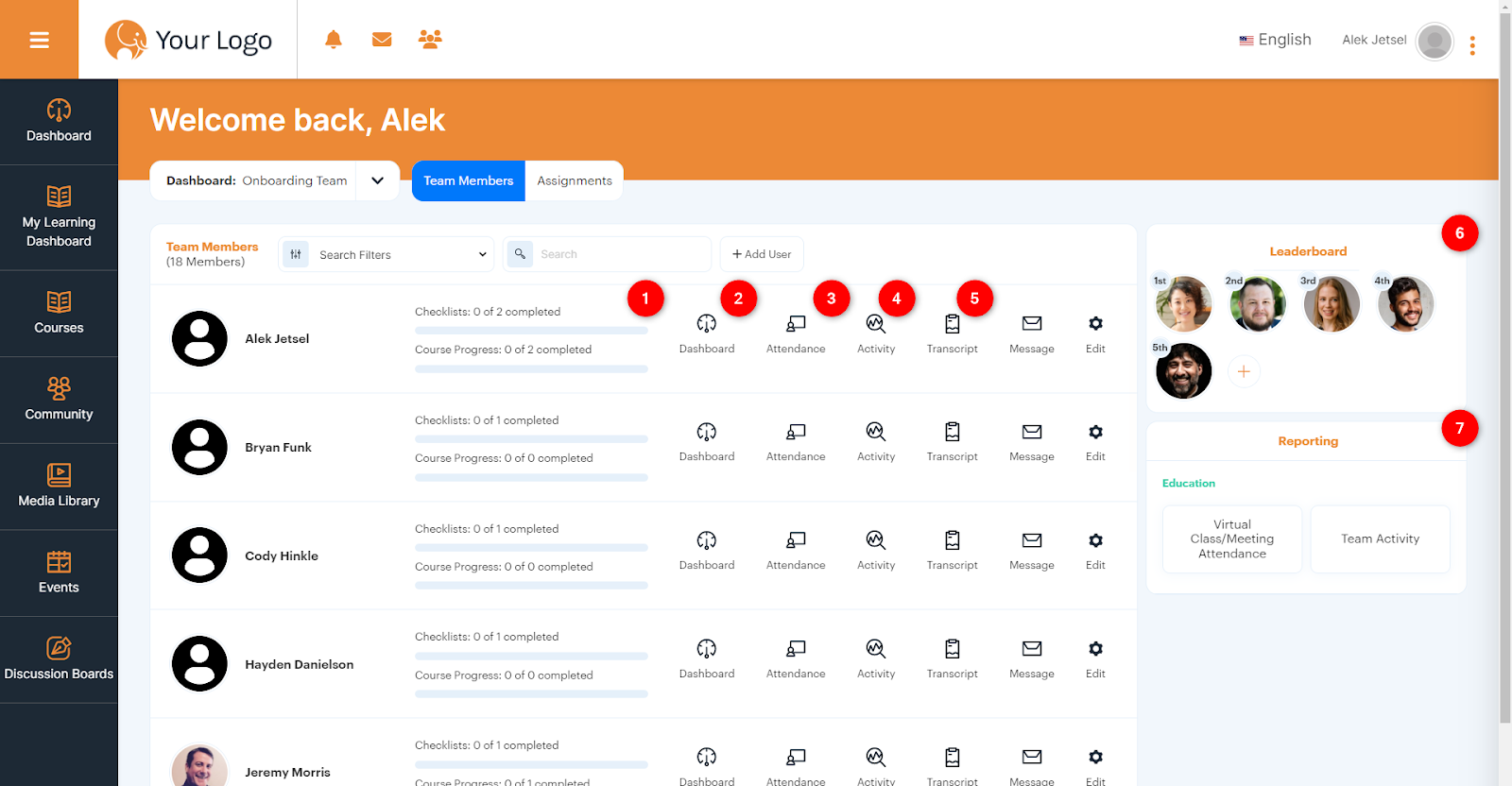The height and width of the screenshot is (786, 1512).
Task: Select the Team Members tab
Action: click(x=468, y=180)
